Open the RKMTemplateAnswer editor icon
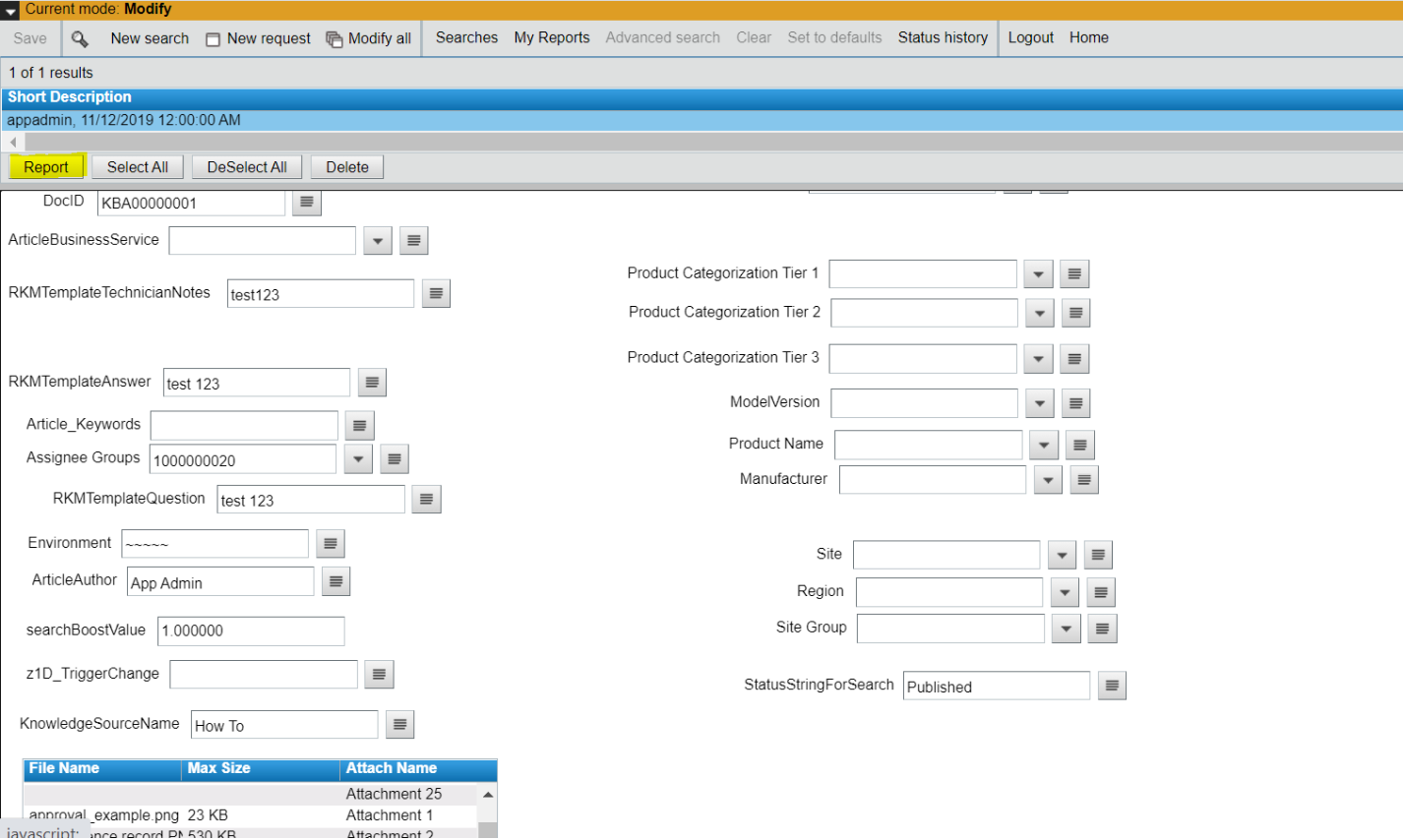 pyautogui.click(x=372, y=383)
